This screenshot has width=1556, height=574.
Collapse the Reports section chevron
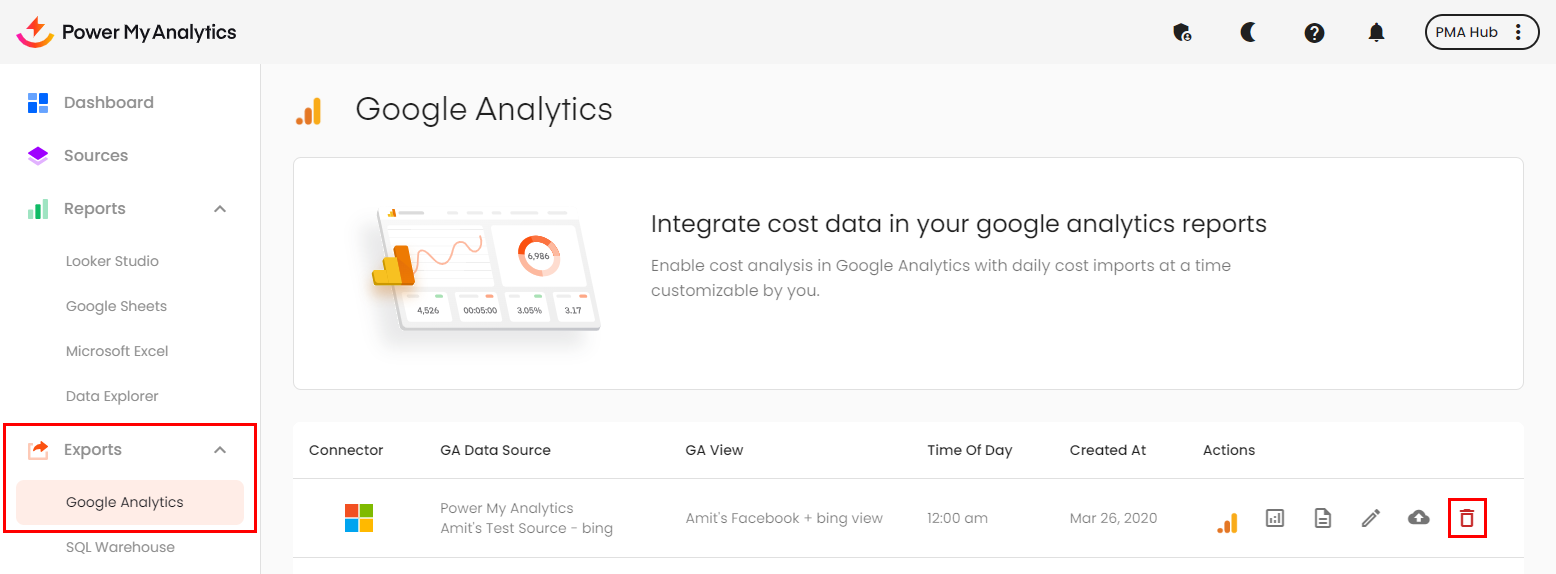coord(221,209)
